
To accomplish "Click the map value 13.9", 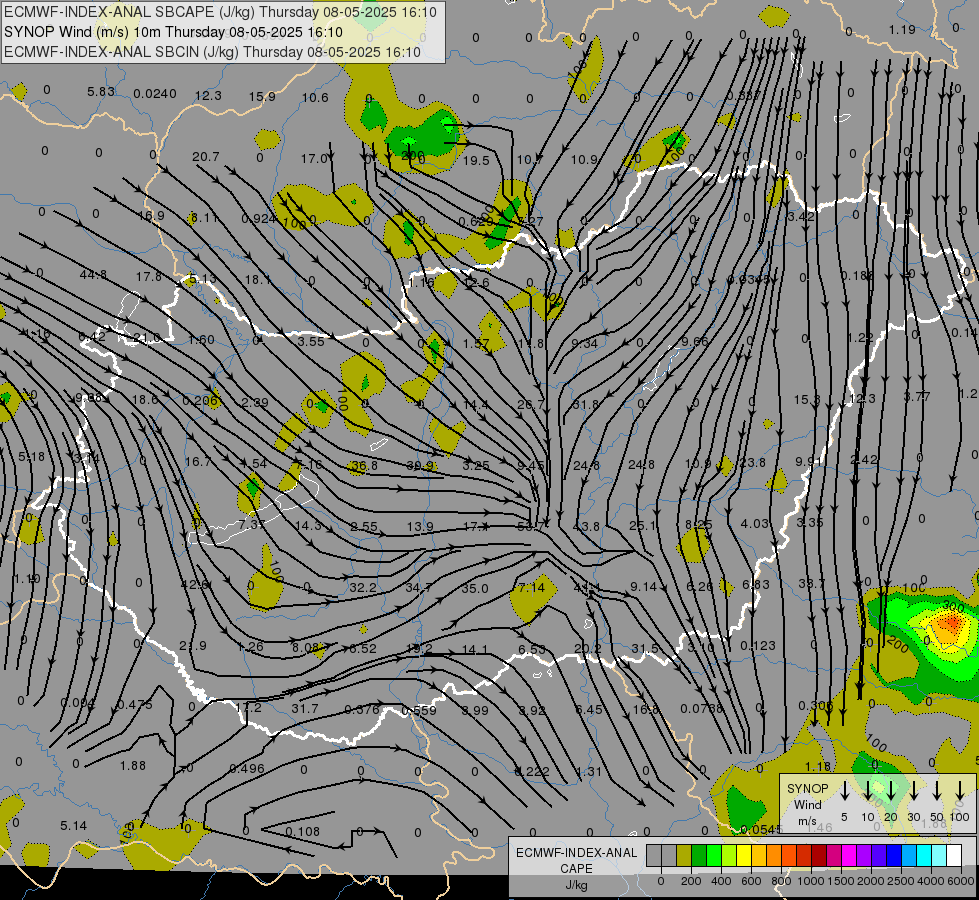I will (x=420, y=527).
